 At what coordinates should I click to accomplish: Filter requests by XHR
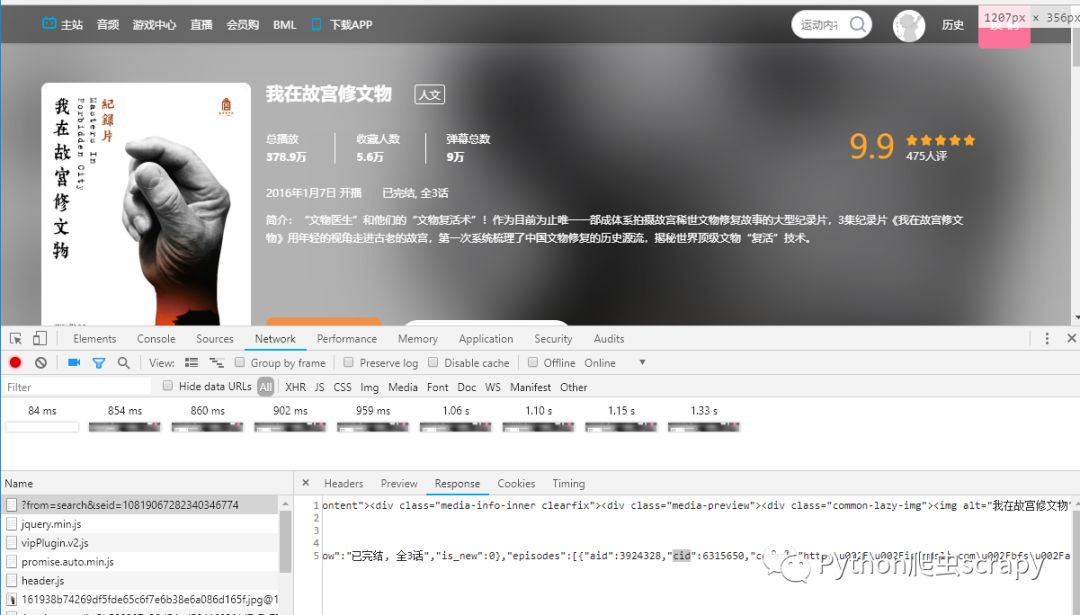295,387
